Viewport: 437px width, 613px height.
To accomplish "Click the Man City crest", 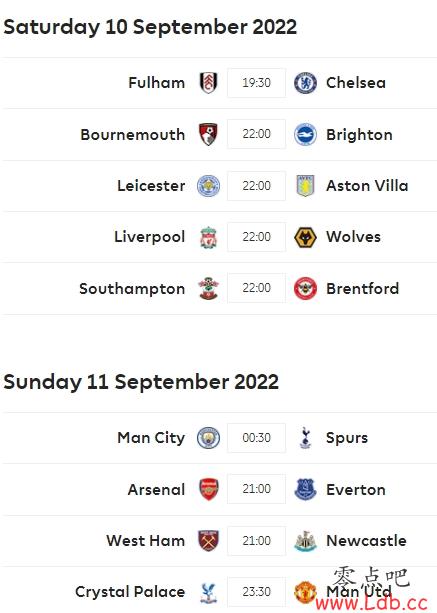I will (208, 438).
